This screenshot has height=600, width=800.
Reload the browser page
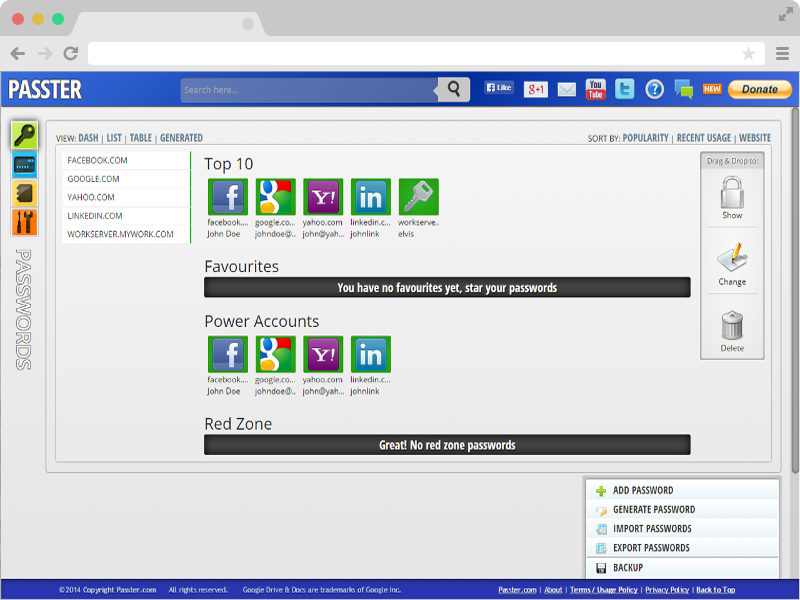click(x=71, y=53)
